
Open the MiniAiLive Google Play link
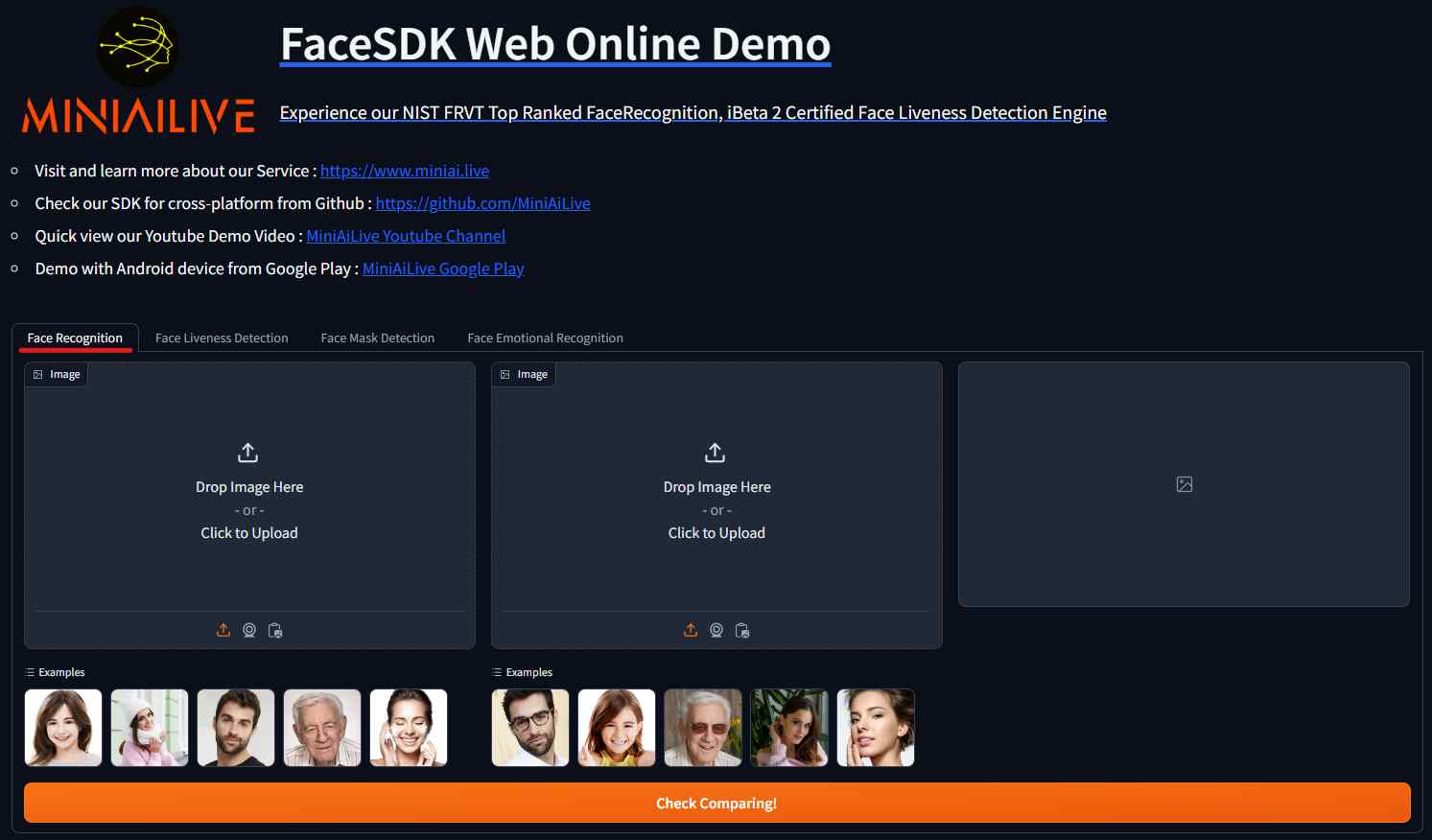coord(443,268)
